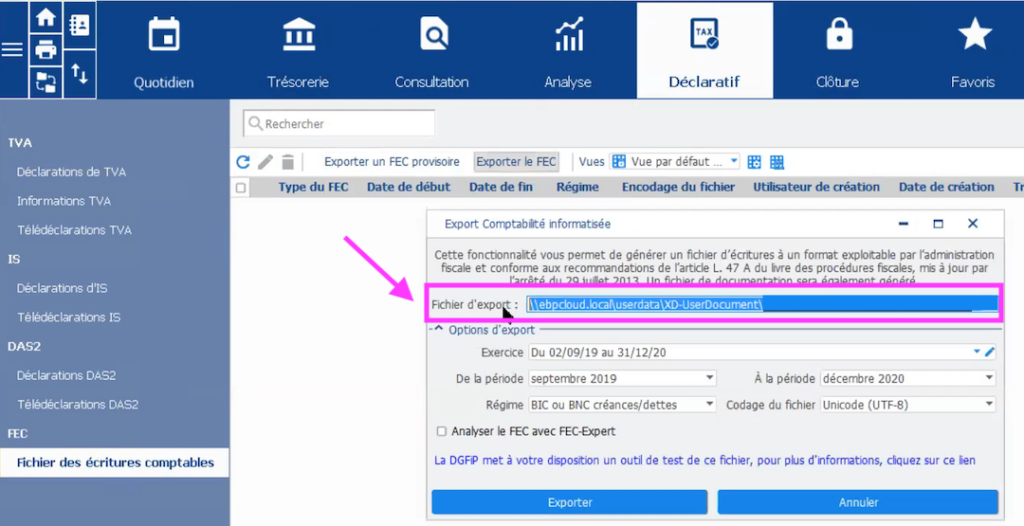Click the grid table icon in toolbar
This screenshot has height=526, width=1024.
pyautogui.click(x=776, y=162)
